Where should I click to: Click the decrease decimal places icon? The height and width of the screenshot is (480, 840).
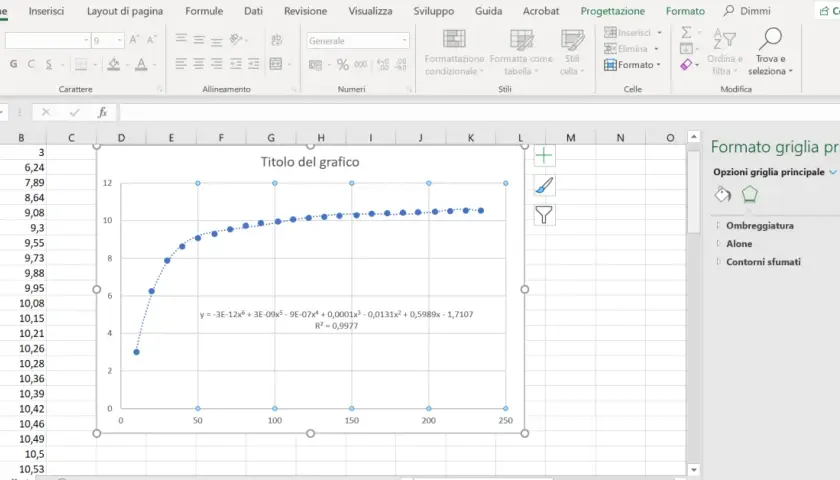[x=401, y=65]
